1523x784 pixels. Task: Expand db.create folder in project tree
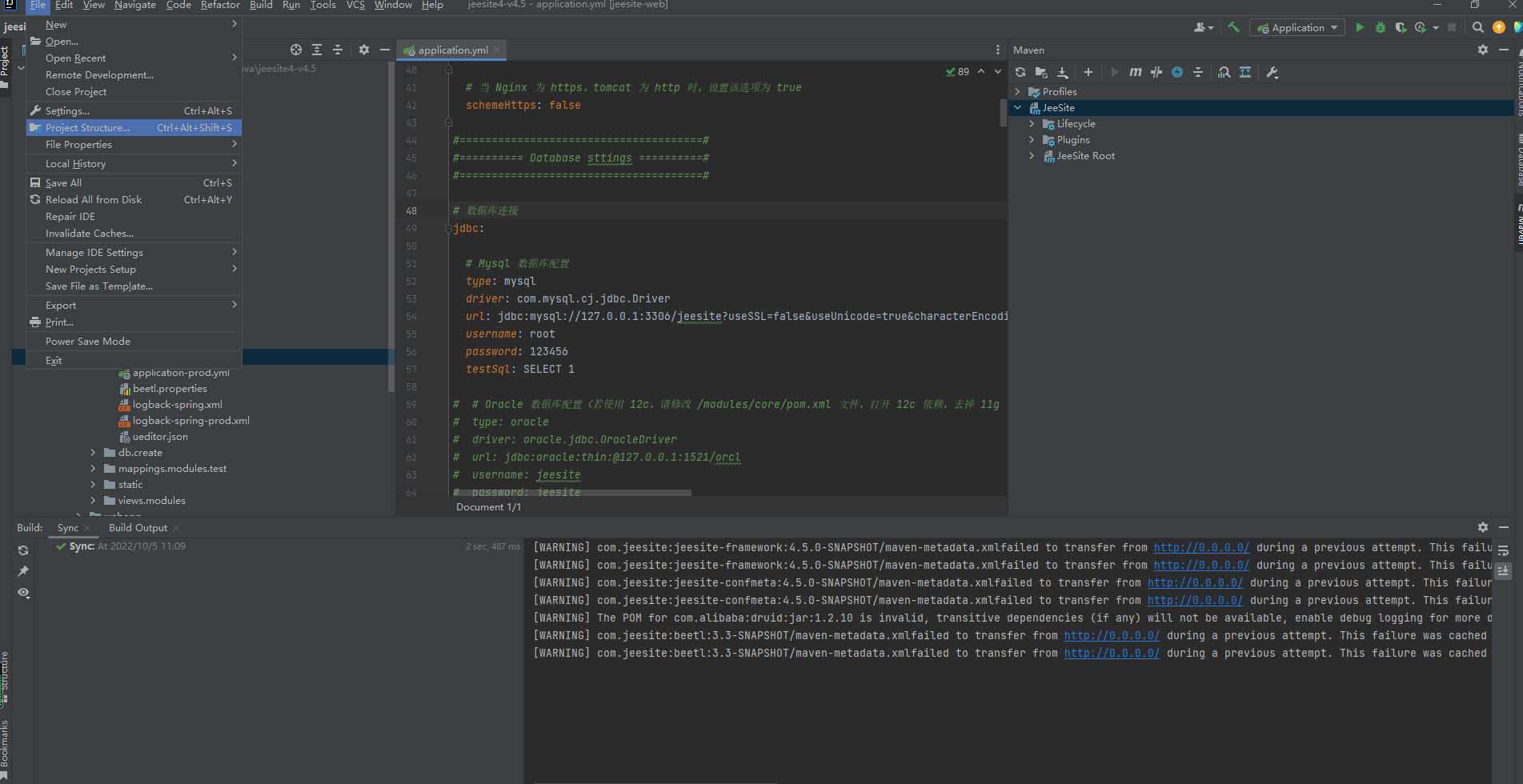pos(93,453)
